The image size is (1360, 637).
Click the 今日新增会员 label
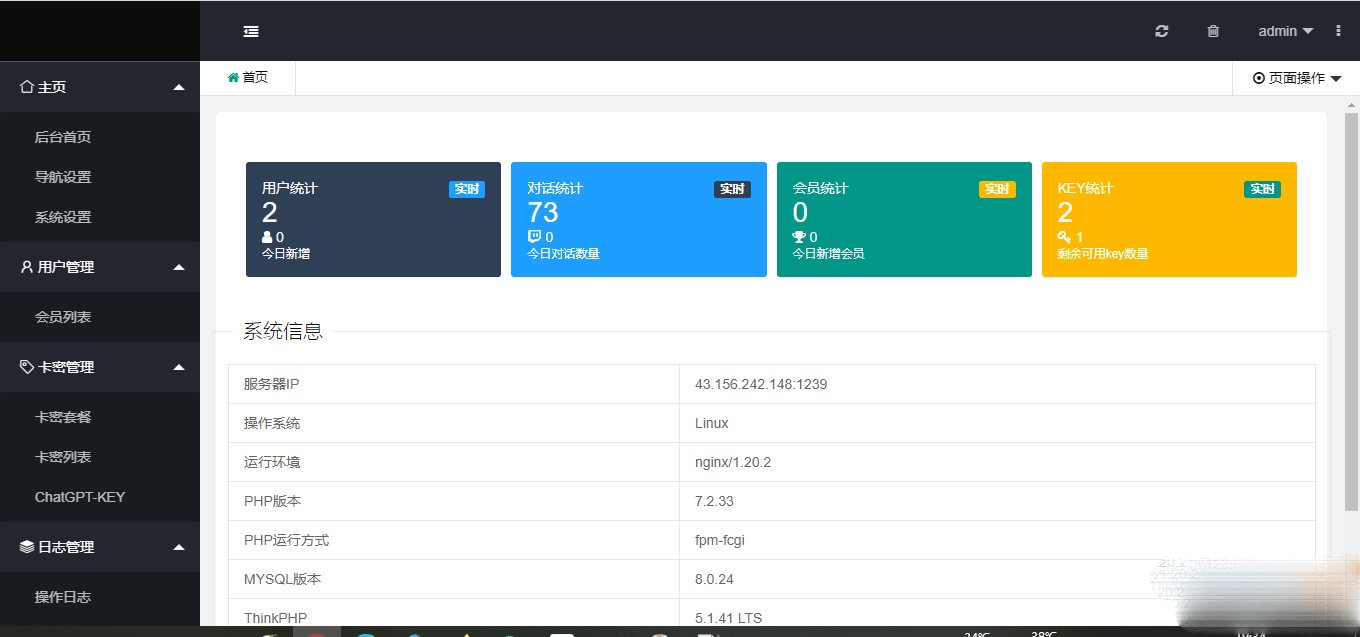[x=828, y=254]
